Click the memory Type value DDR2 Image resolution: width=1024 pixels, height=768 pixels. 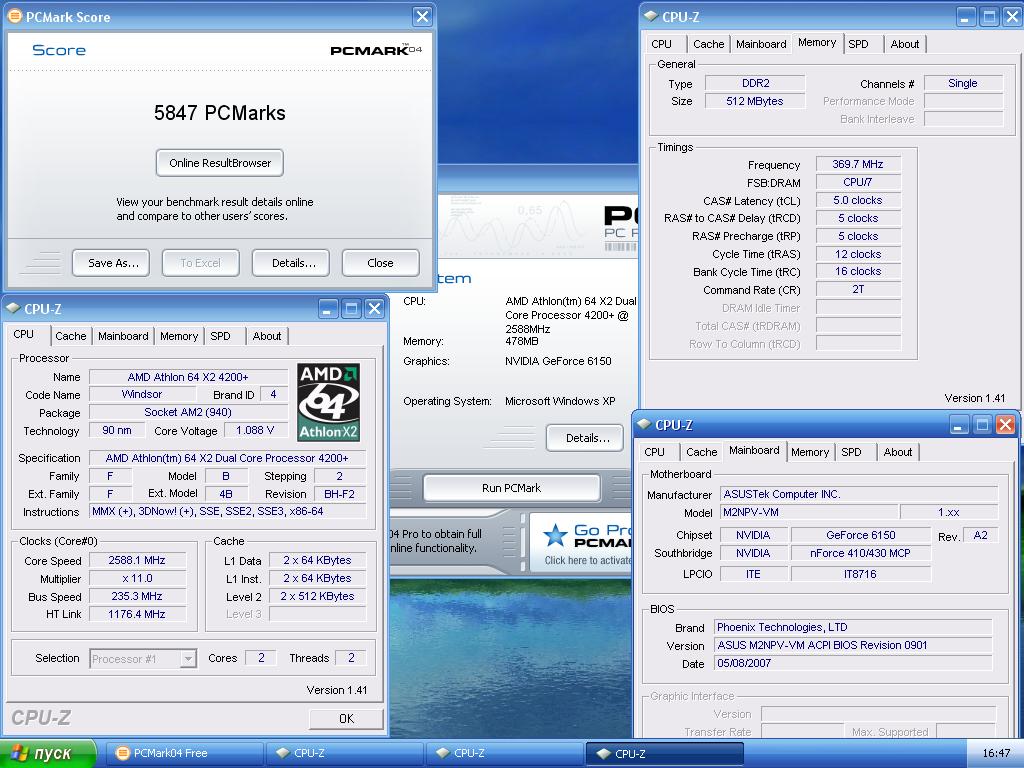(755, 83)
